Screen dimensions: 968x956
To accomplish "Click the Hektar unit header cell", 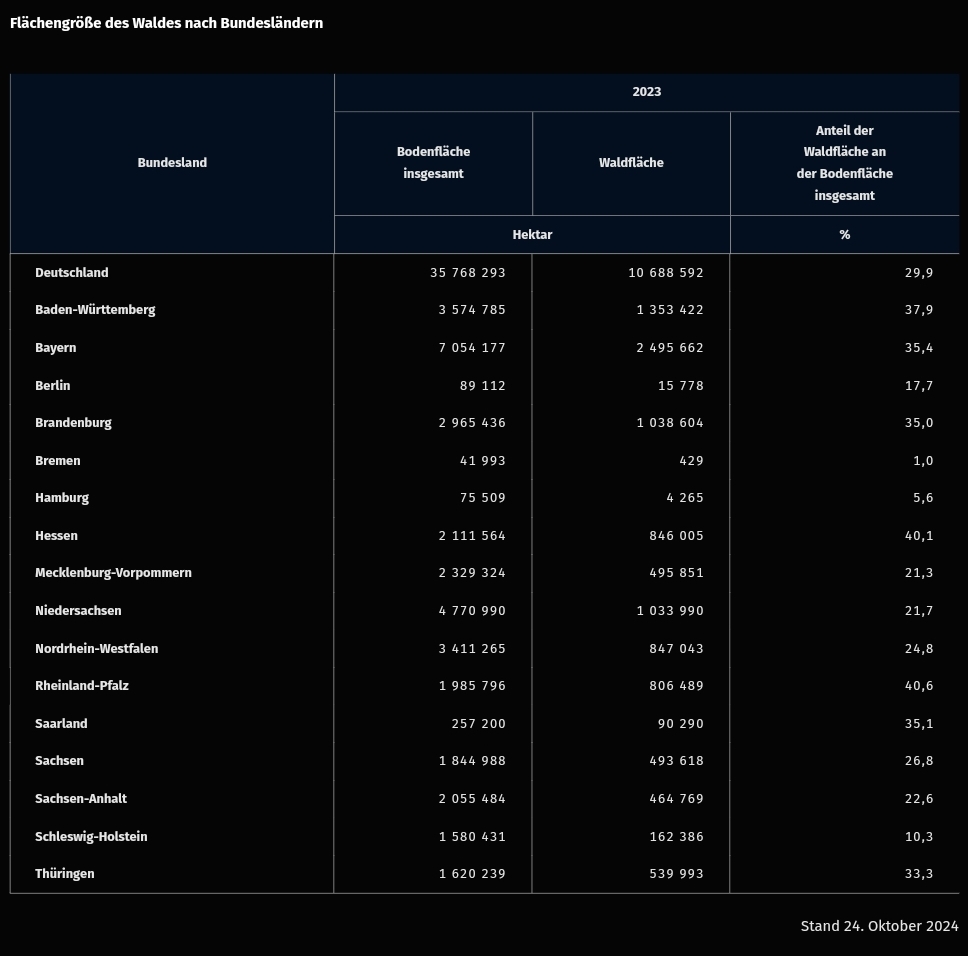I will 532,235.
